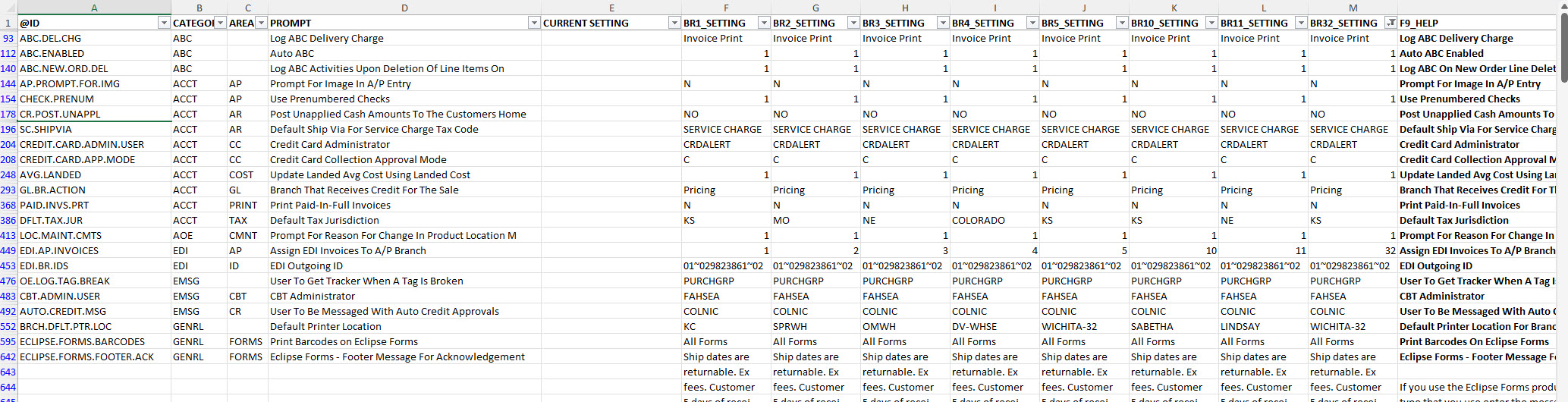Open the PROMPT column filter arrow
Screen dimensions: 1568x402
[534, 24]
